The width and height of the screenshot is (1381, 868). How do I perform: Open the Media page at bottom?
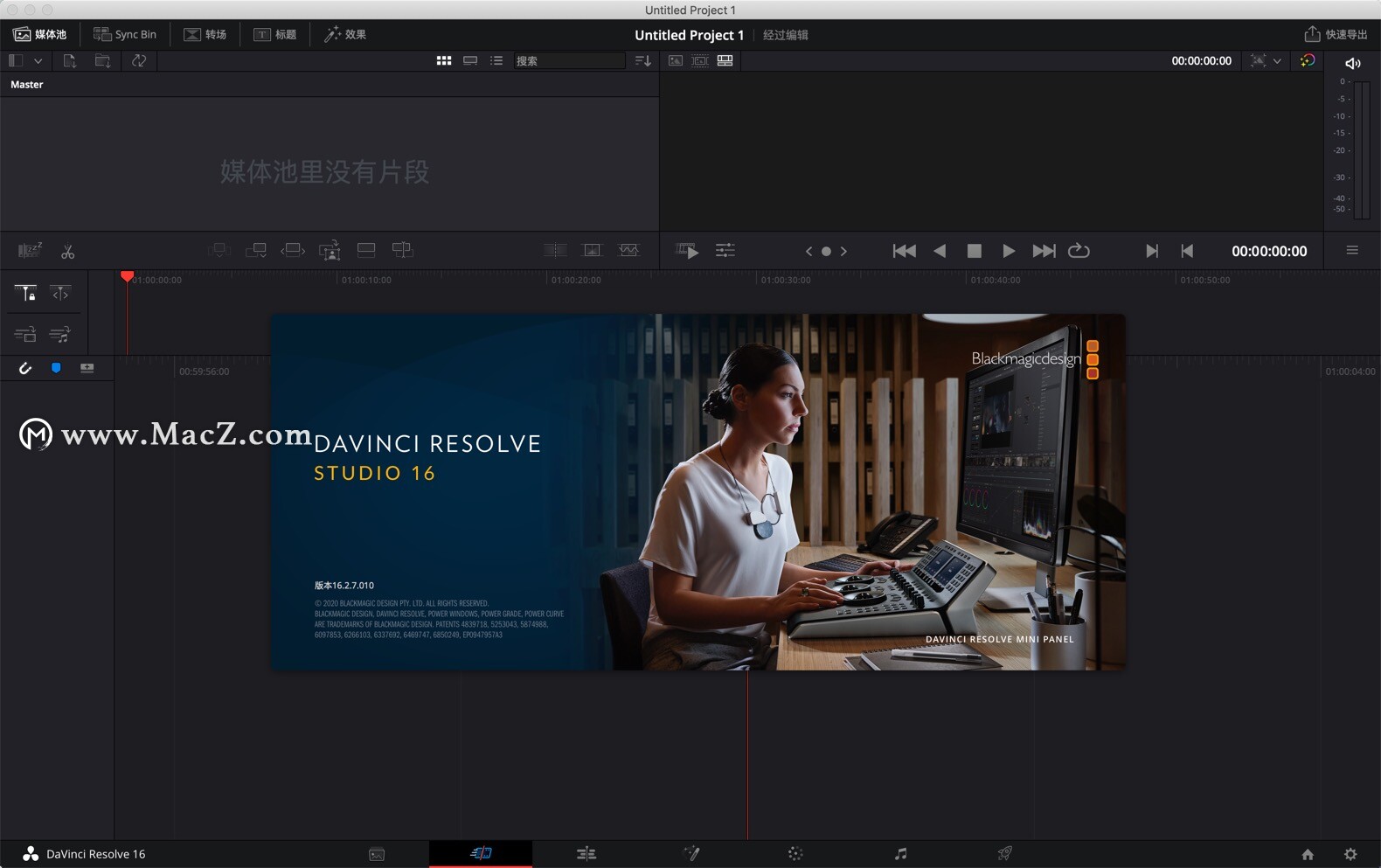click(x=377, y=854)
